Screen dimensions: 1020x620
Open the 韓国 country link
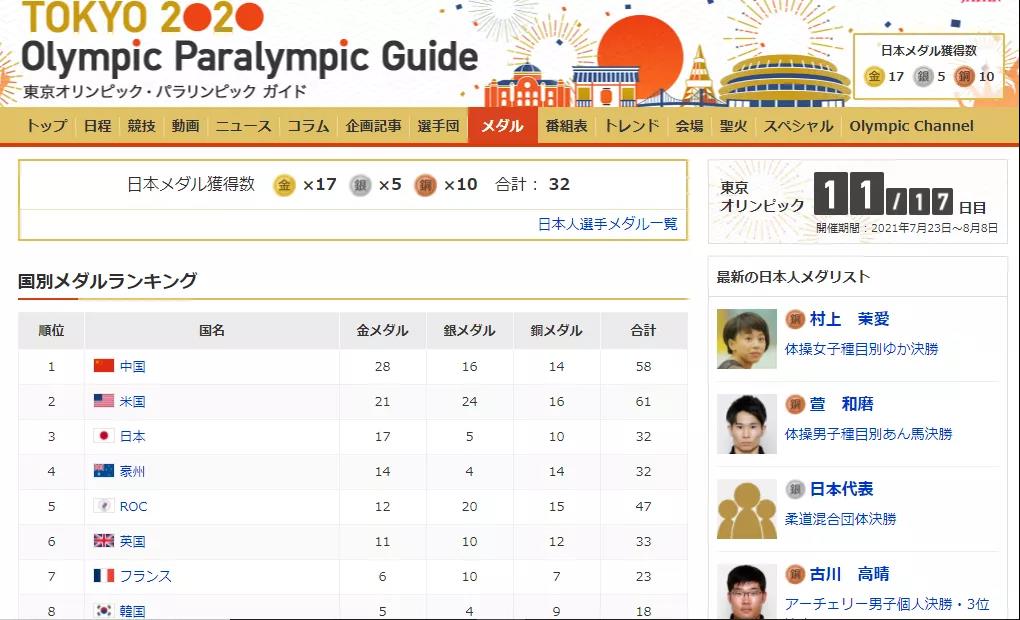click(133, 612)
